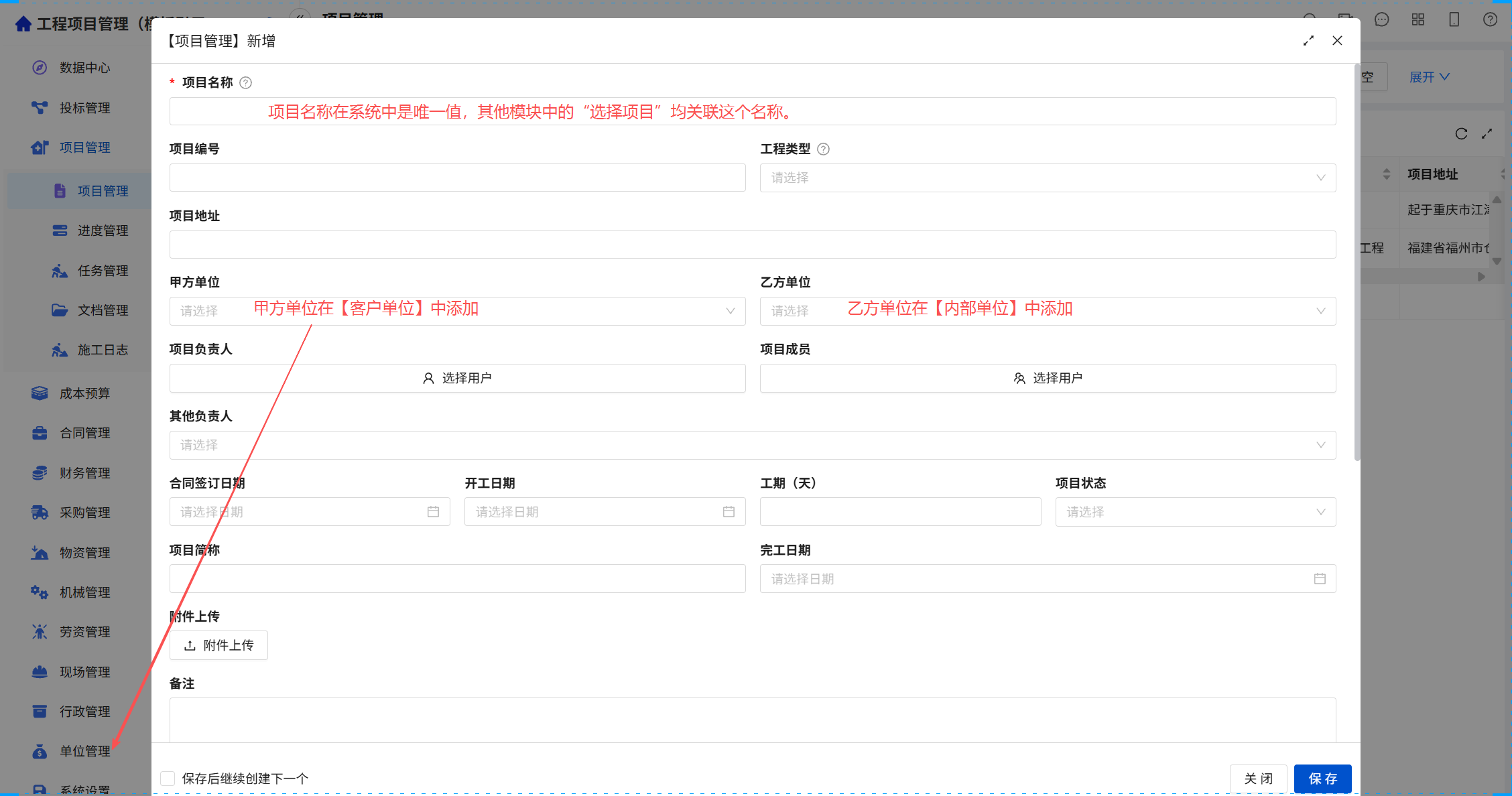Click the upload icon in 附件上传 button

tap(190, 645)
